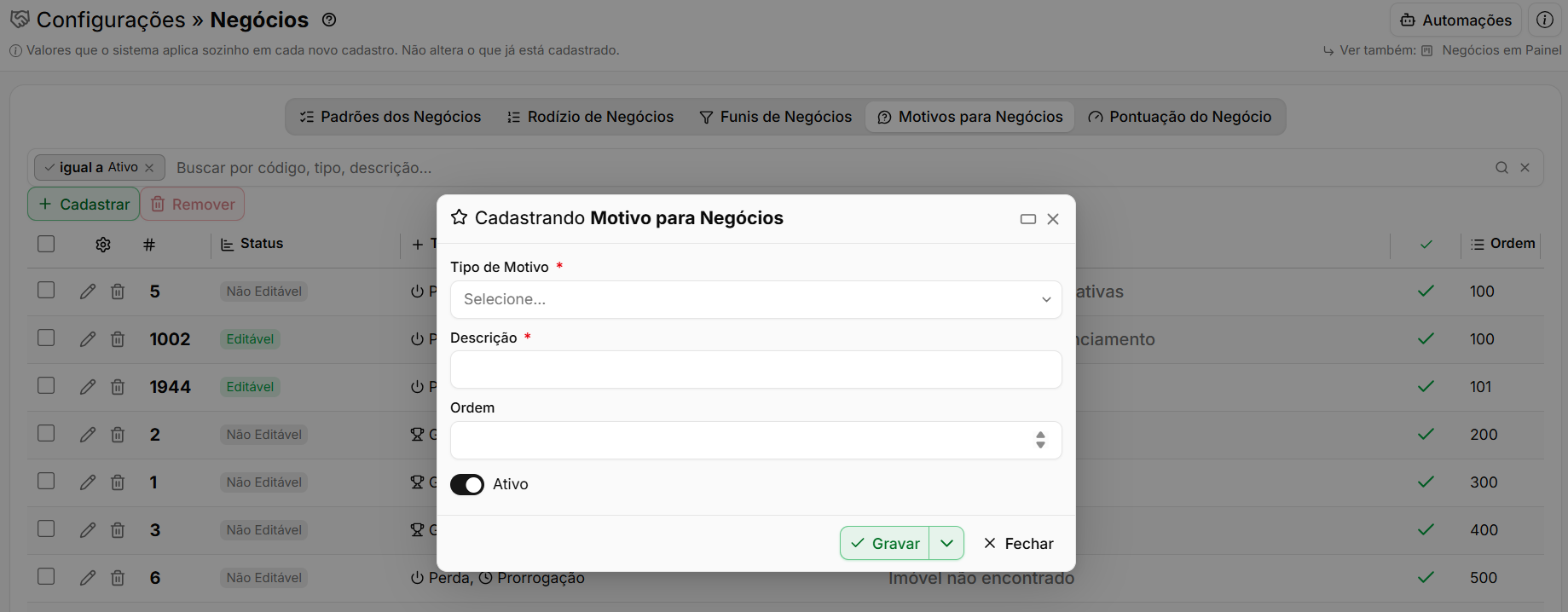Clear the search bar with its X icon
The height and width of the screenshot is (612, 1568).
(1525, 168)
